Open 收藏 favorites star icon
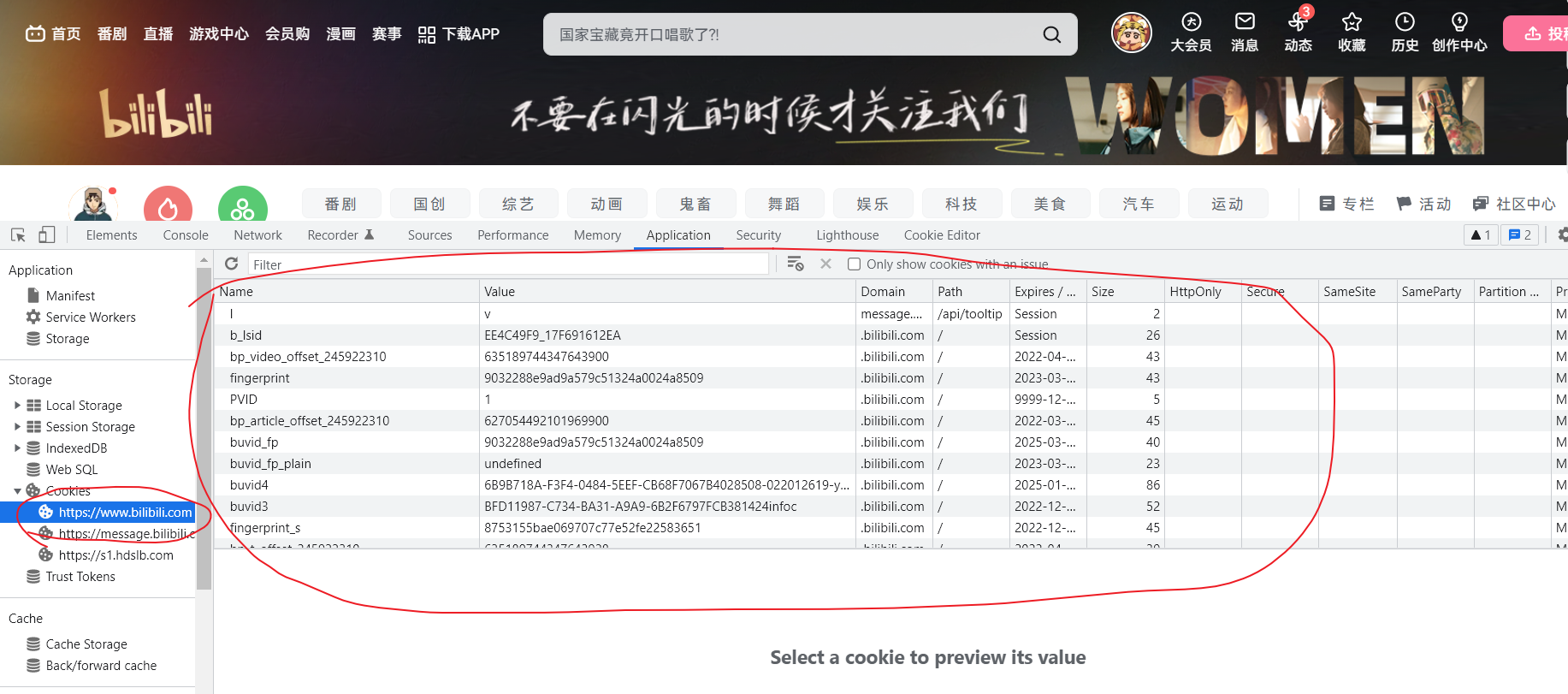The width and height of the screenshot is (1568, 694). 1352,33
